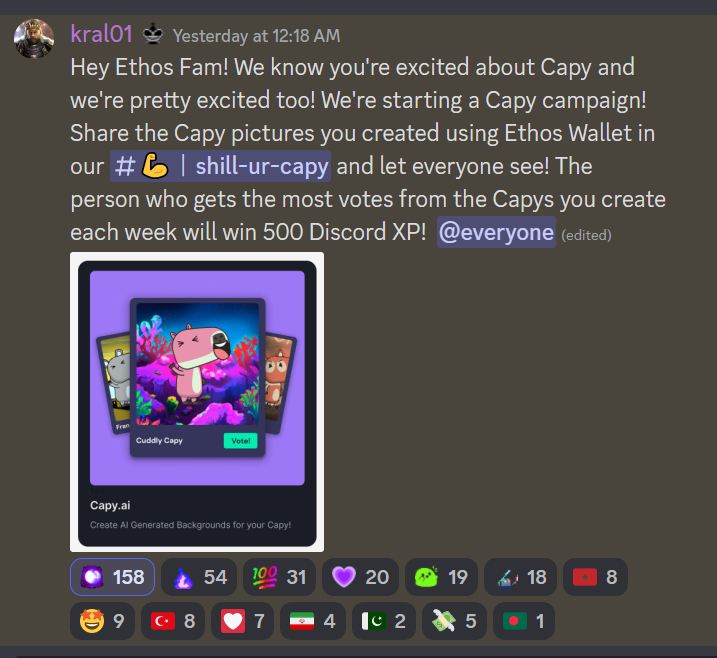Click the @everyone mention

click(x=496, y=232)
